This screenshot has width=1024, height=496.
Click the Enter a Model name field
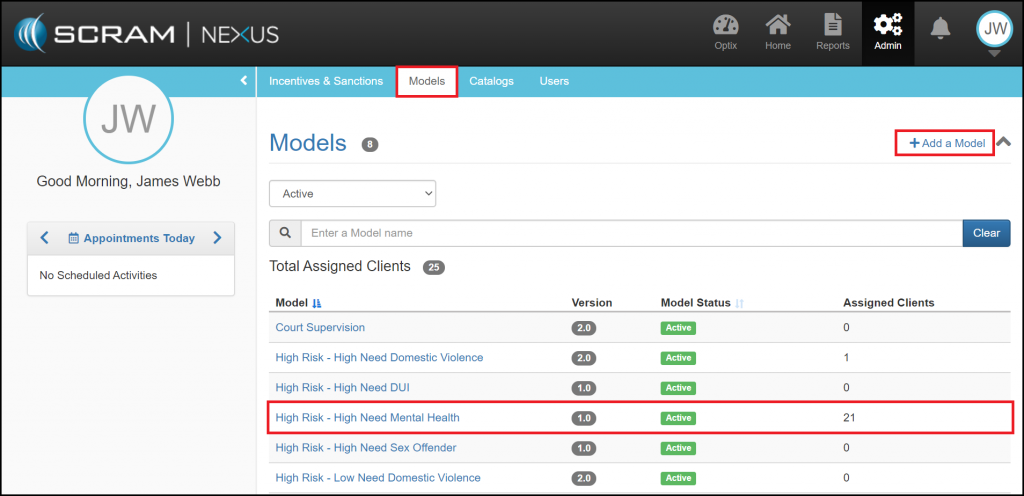click(630, 233)
